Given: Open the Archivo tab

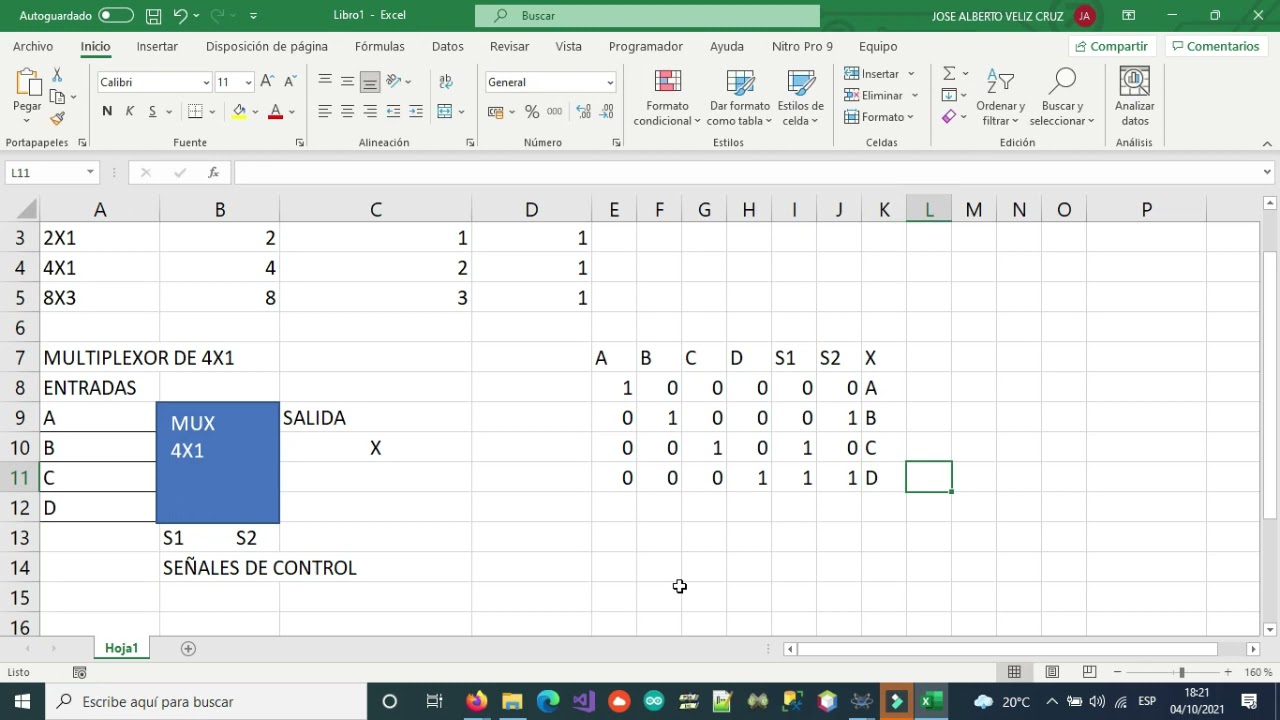Looking at the screenshot, I should (33, 46).
